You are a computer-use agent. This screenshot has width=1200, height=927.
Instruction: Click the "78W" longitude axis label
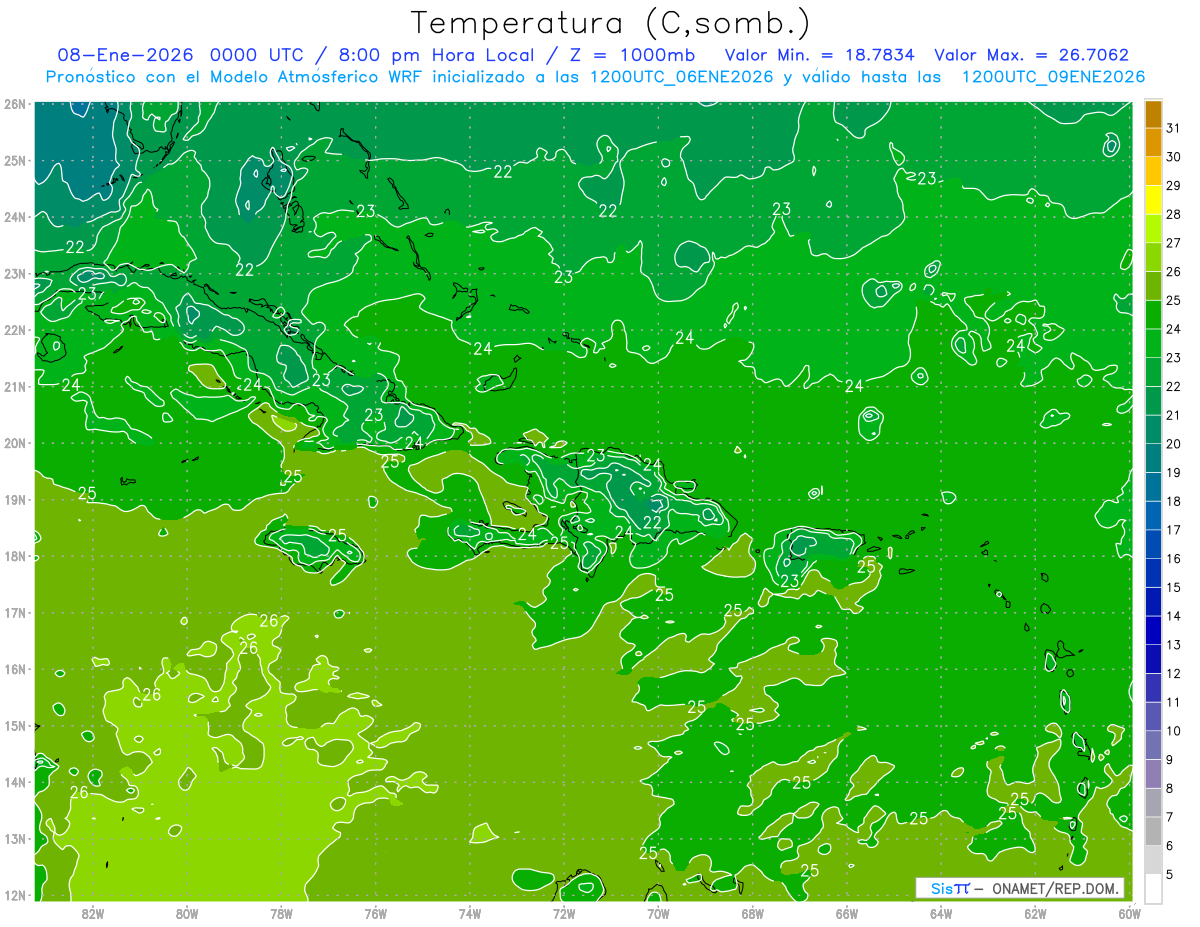coord(281,913)
